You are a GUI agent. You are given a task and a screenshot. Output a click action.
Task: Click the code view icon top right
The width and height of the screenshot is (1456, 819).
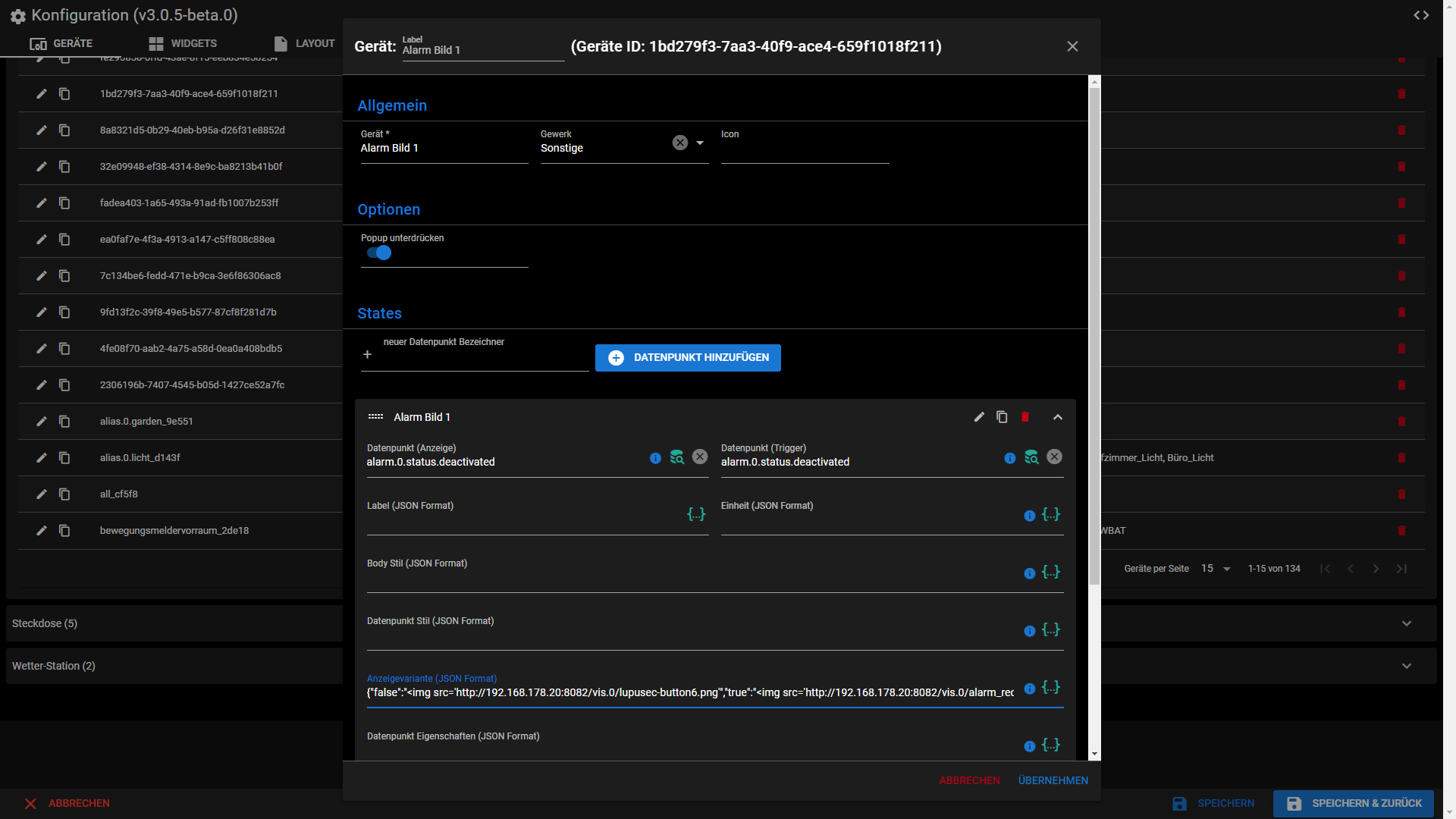click(x=1421, y=15)
